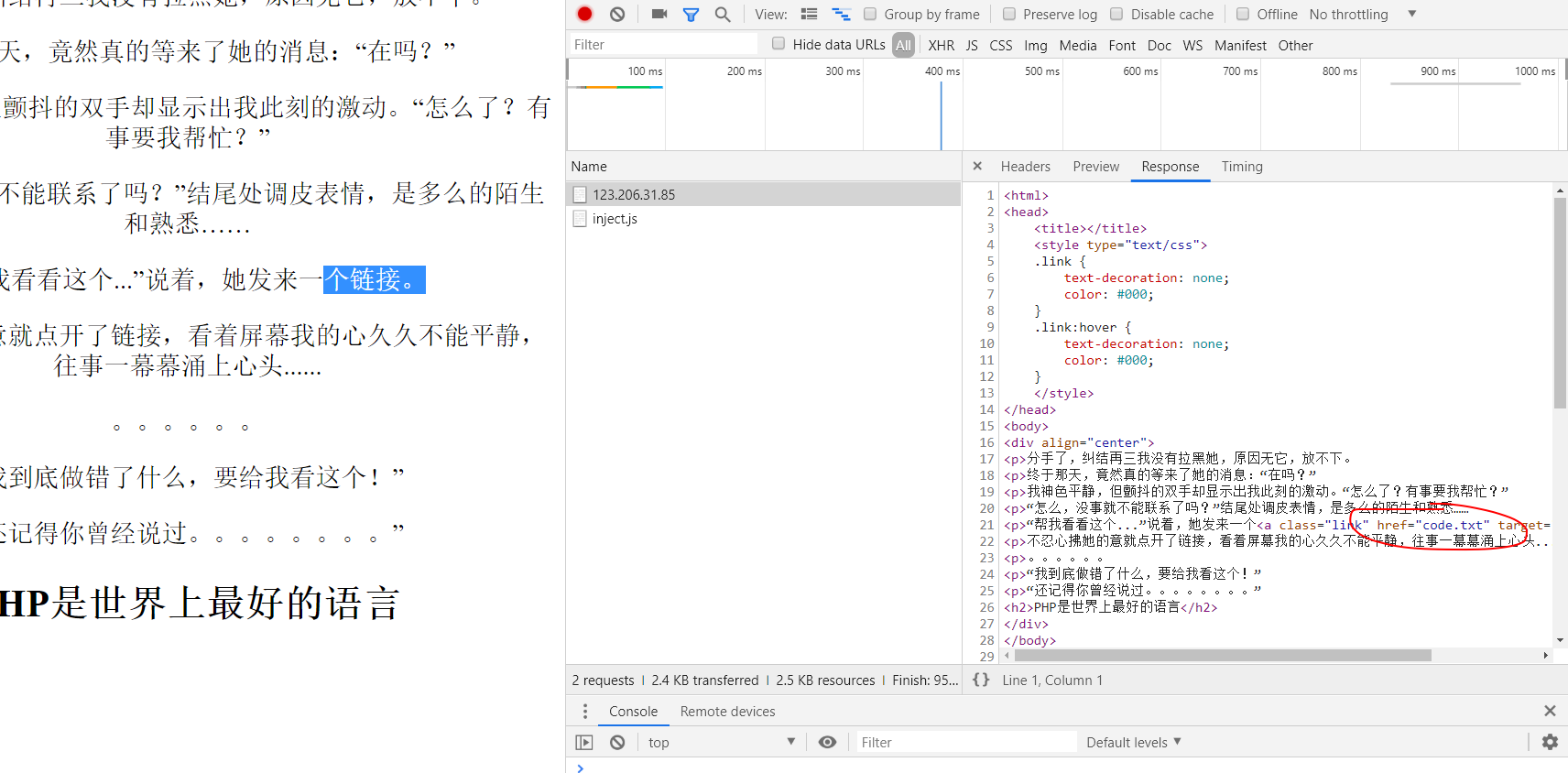This screenshot has width=1568, height=773.
Task: Filter requests by XHR type
Action: pyautogui.click(x=941, y=45)
